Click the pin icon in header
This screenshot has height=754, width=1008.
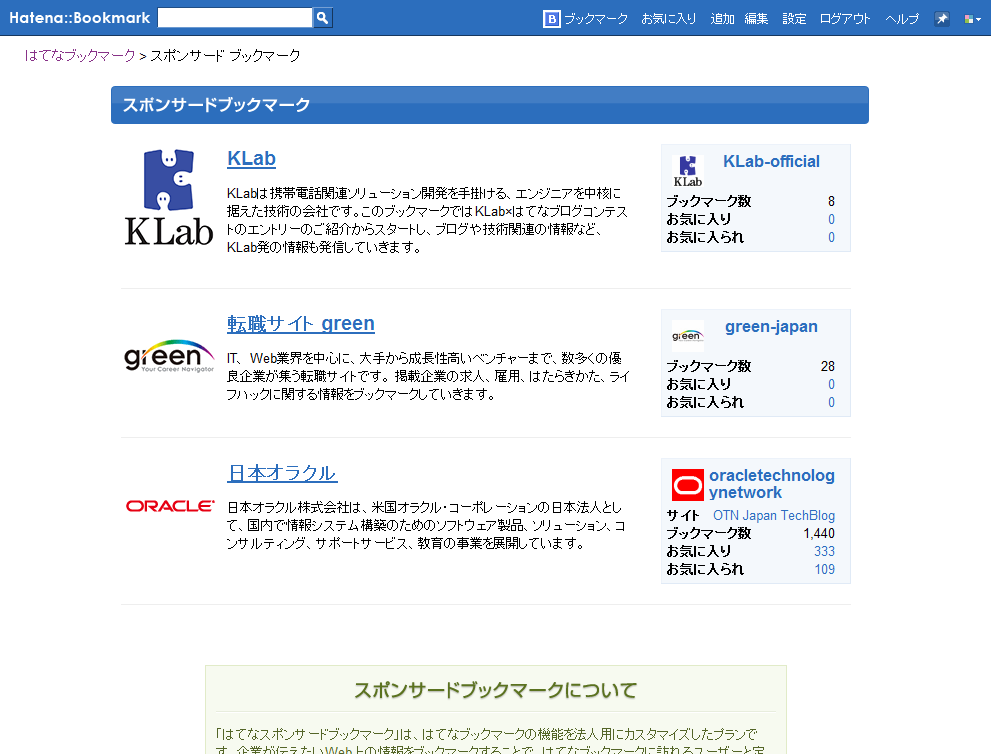(x=942, y=19)
